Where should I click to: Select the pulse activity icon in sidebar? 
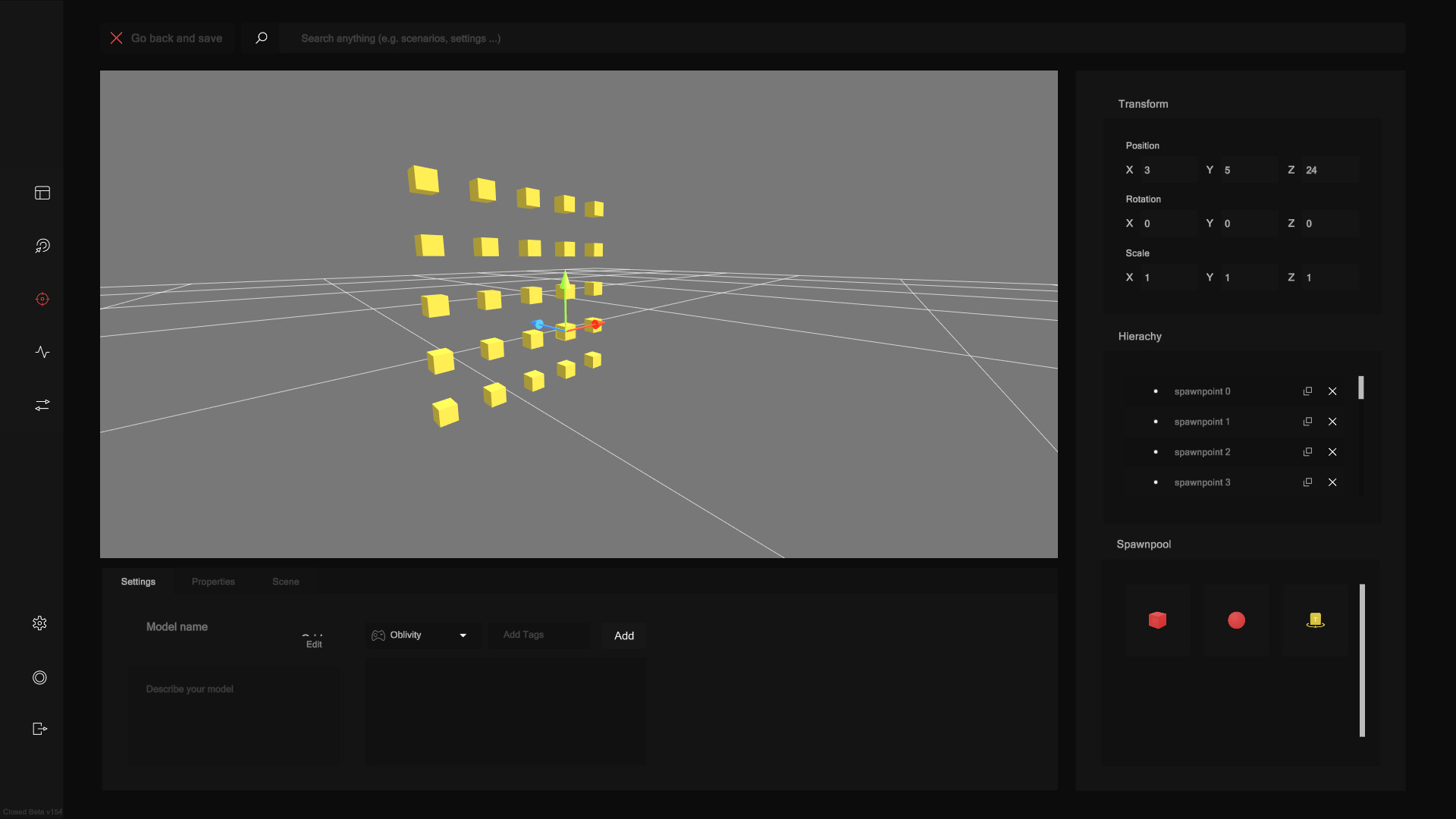[42, 352]
